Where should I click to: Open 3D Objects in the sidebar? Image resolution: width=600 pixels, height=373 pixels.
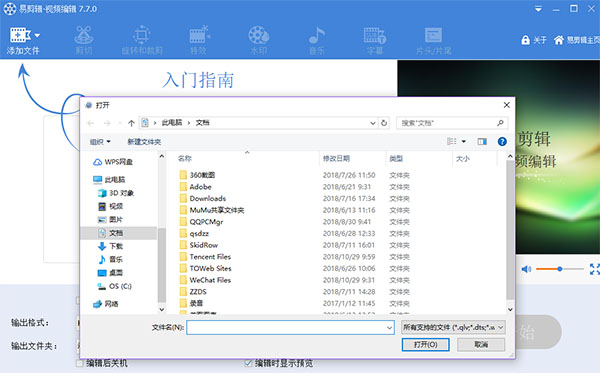point(116,193)
